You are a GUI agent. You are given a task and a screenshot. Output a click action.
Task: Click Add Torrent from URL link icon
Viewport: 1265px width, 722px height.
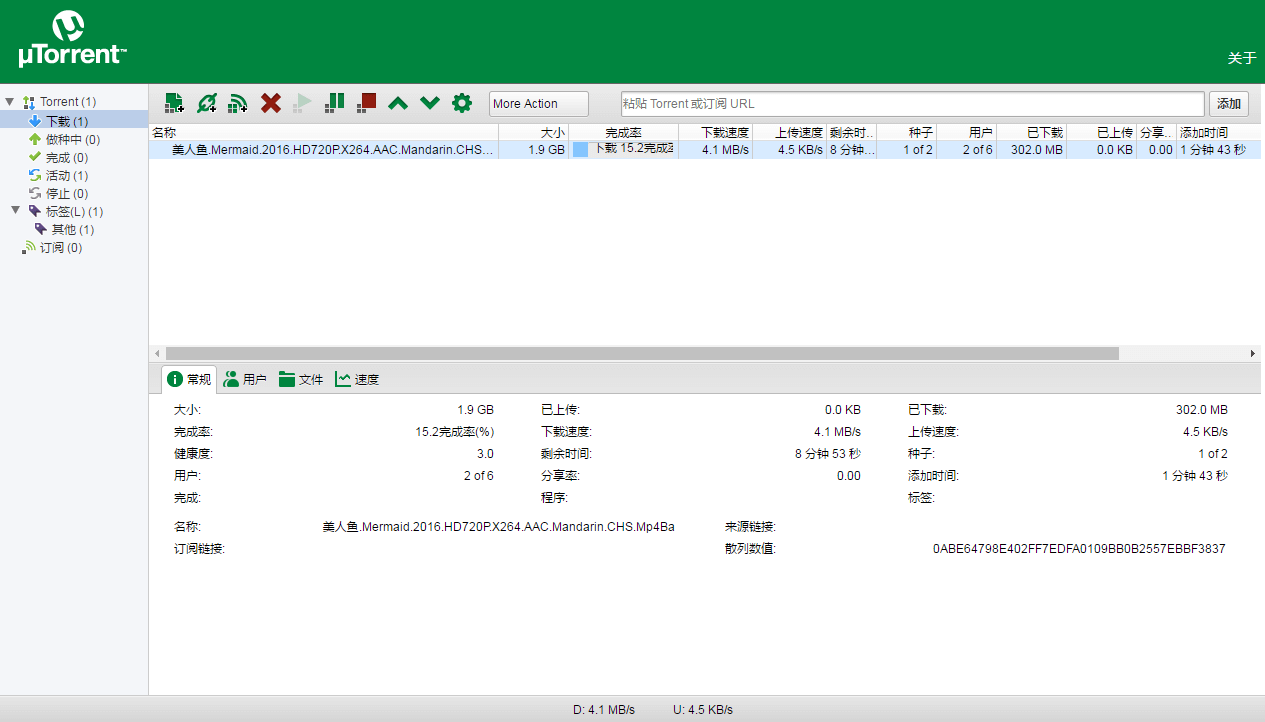[x=207, y=102]
